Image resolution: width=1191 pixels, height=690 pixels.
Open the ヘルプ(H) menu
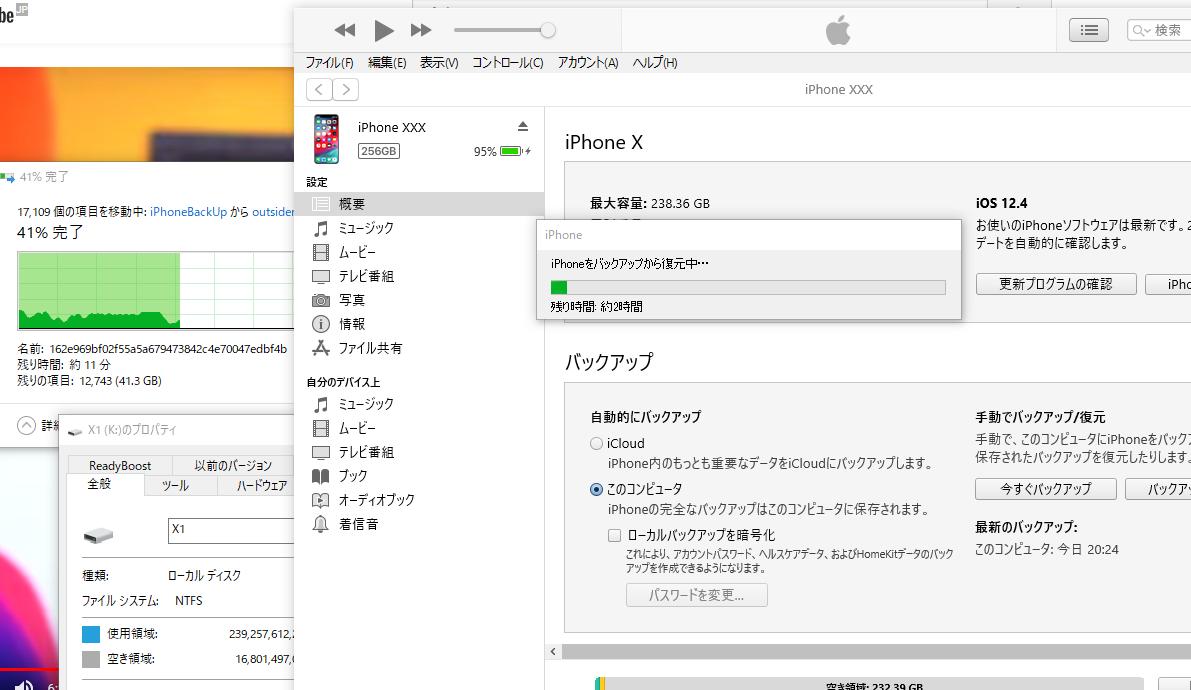[655, 63]
